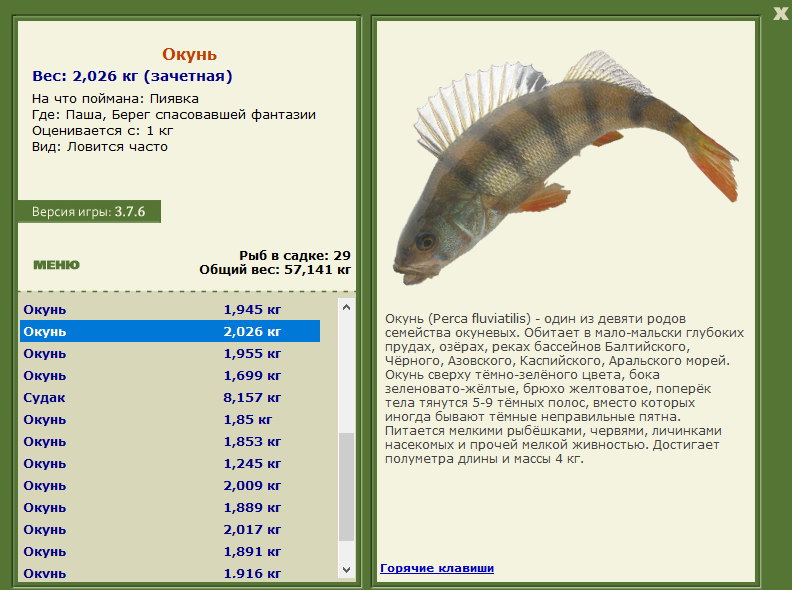Click the Где: Паша location line
The height and width of the screenshot is (590, 792).
[174, 115]
